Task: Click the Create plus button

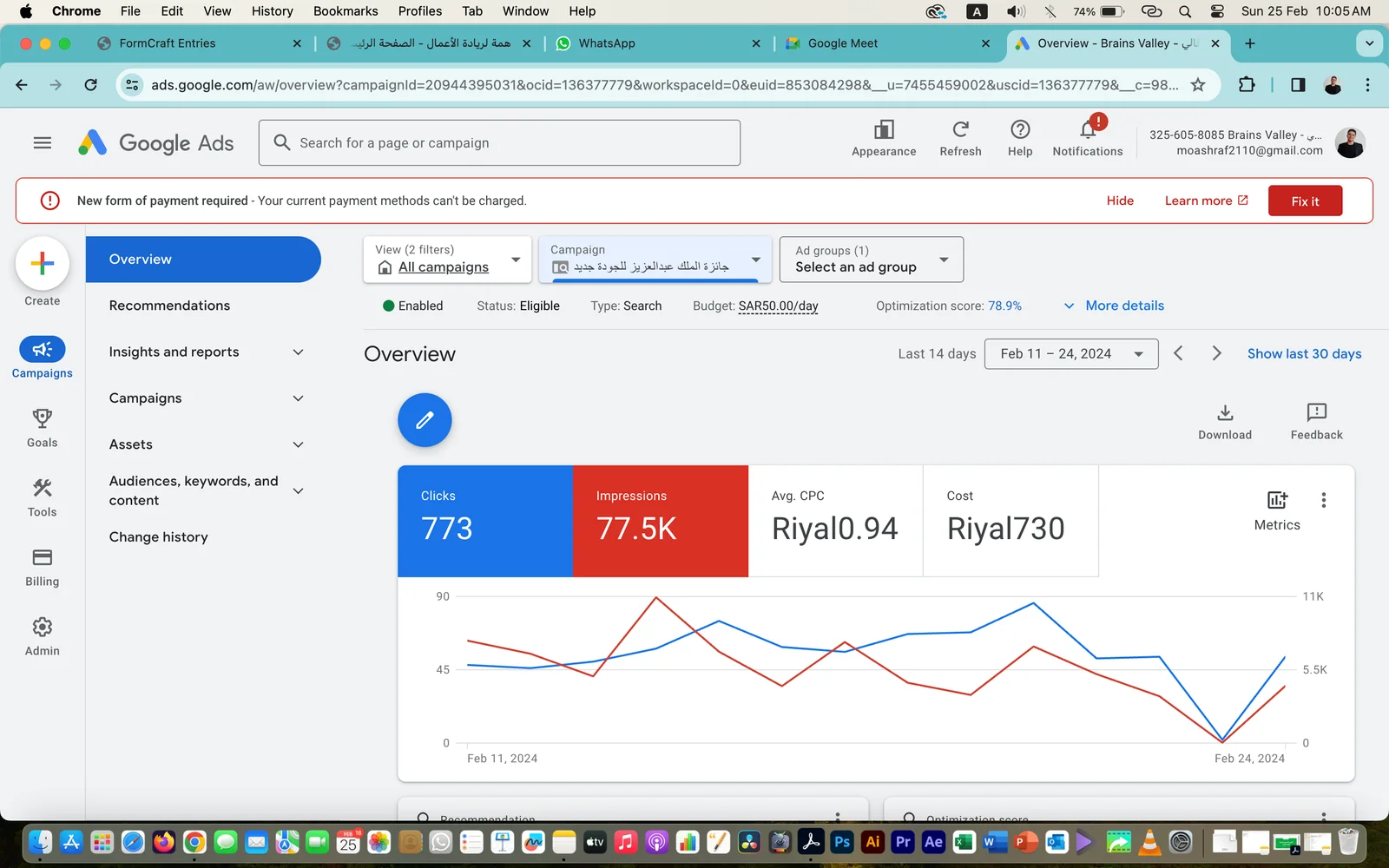Action: point(42,264)
